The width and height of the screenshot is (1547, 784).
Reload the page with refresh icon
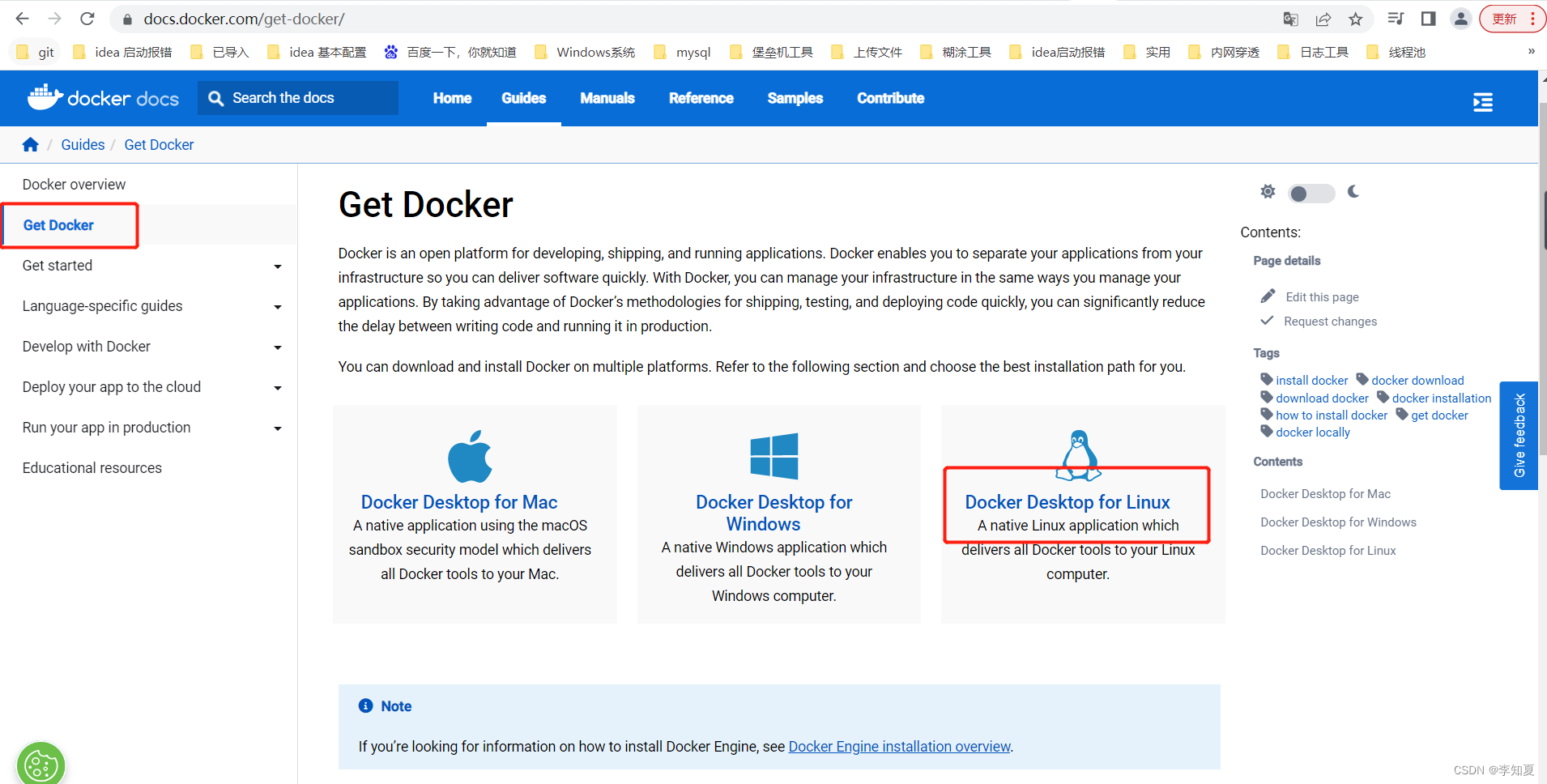87,19
